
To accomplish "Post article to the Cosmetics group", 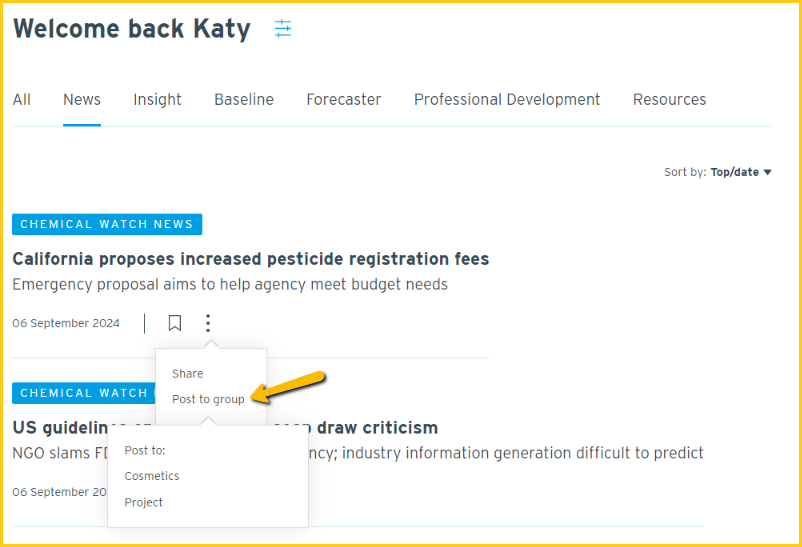I will [x=152, y=476].
